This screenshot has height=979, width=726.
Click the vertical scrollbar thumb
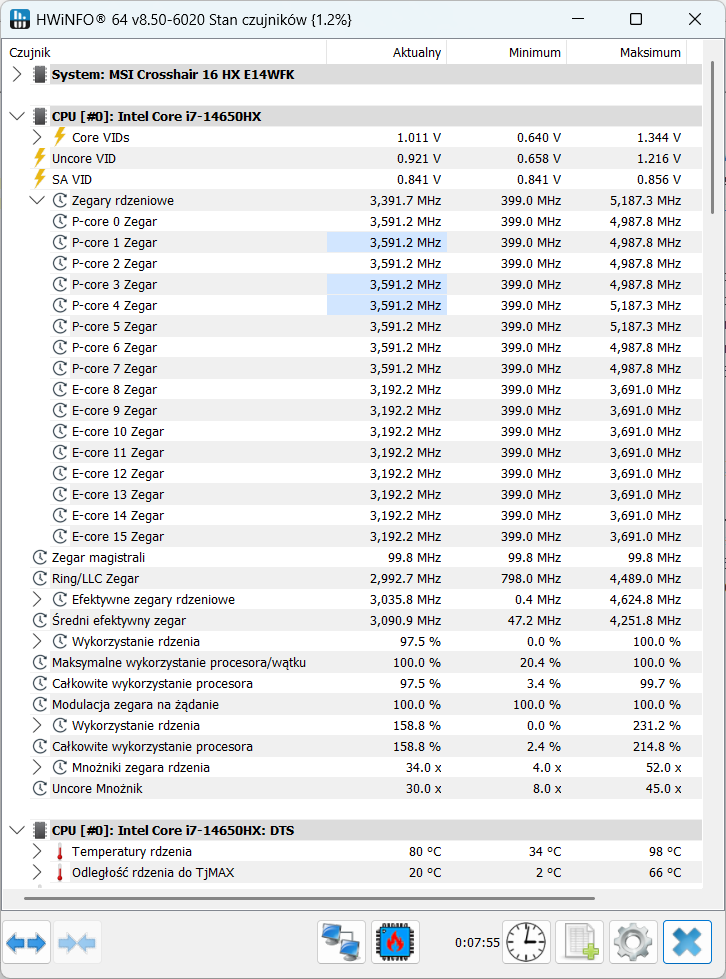click(712, 137)
